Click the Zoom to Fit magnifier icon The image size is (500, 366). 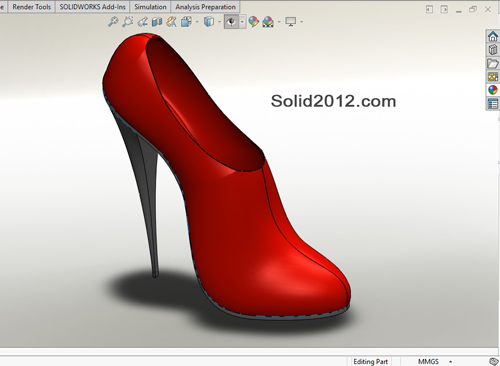point(113,22)
